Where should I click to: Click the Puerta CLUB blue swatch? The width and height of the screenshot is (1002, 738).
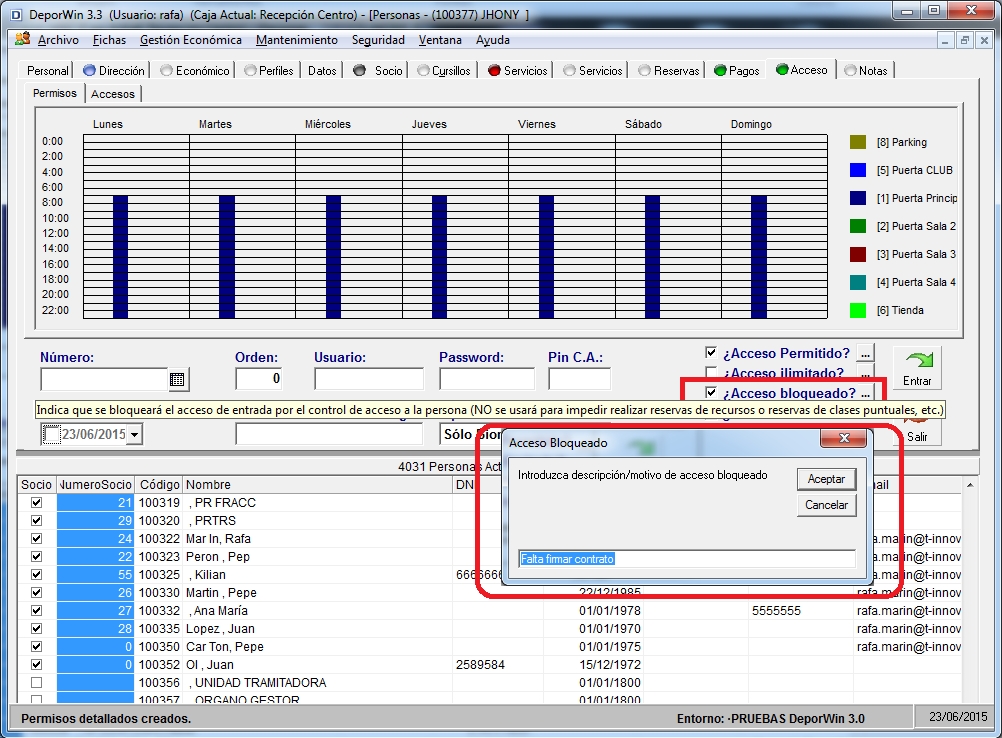pos(858,170)
